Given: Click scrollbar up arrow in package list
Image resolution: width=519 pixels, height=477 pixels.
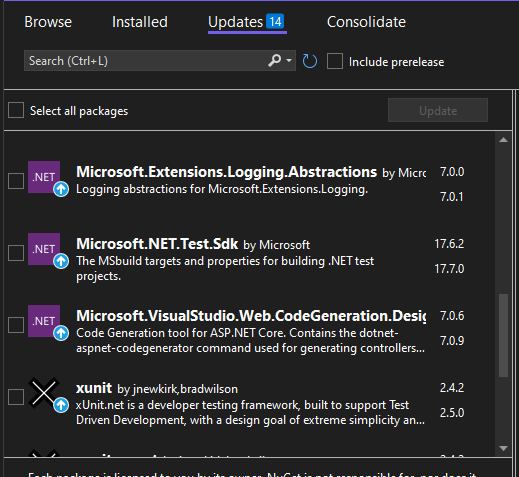Looking at the screenshot, I should click(x=503, y=140).
